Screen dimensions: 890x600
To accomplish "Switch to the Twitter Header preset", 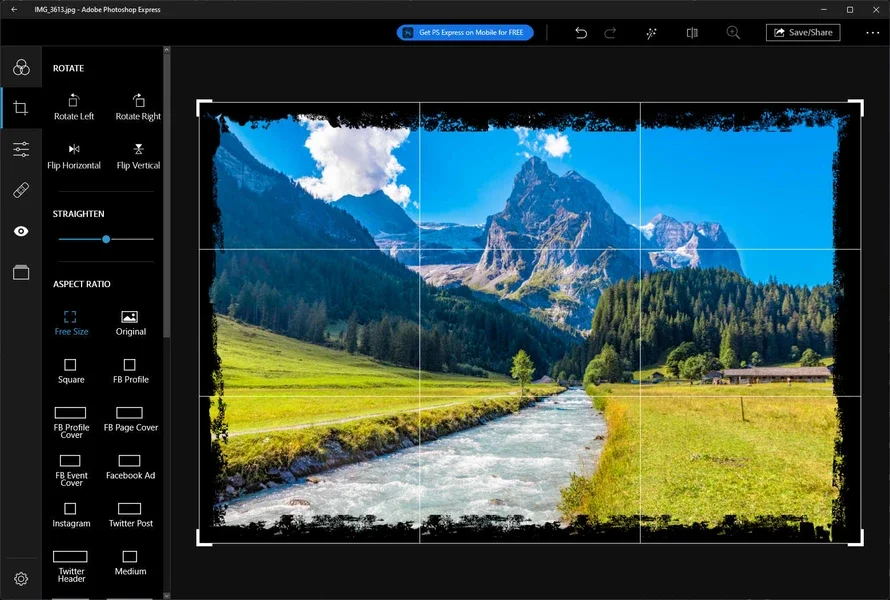I will [x=70, y=563].
